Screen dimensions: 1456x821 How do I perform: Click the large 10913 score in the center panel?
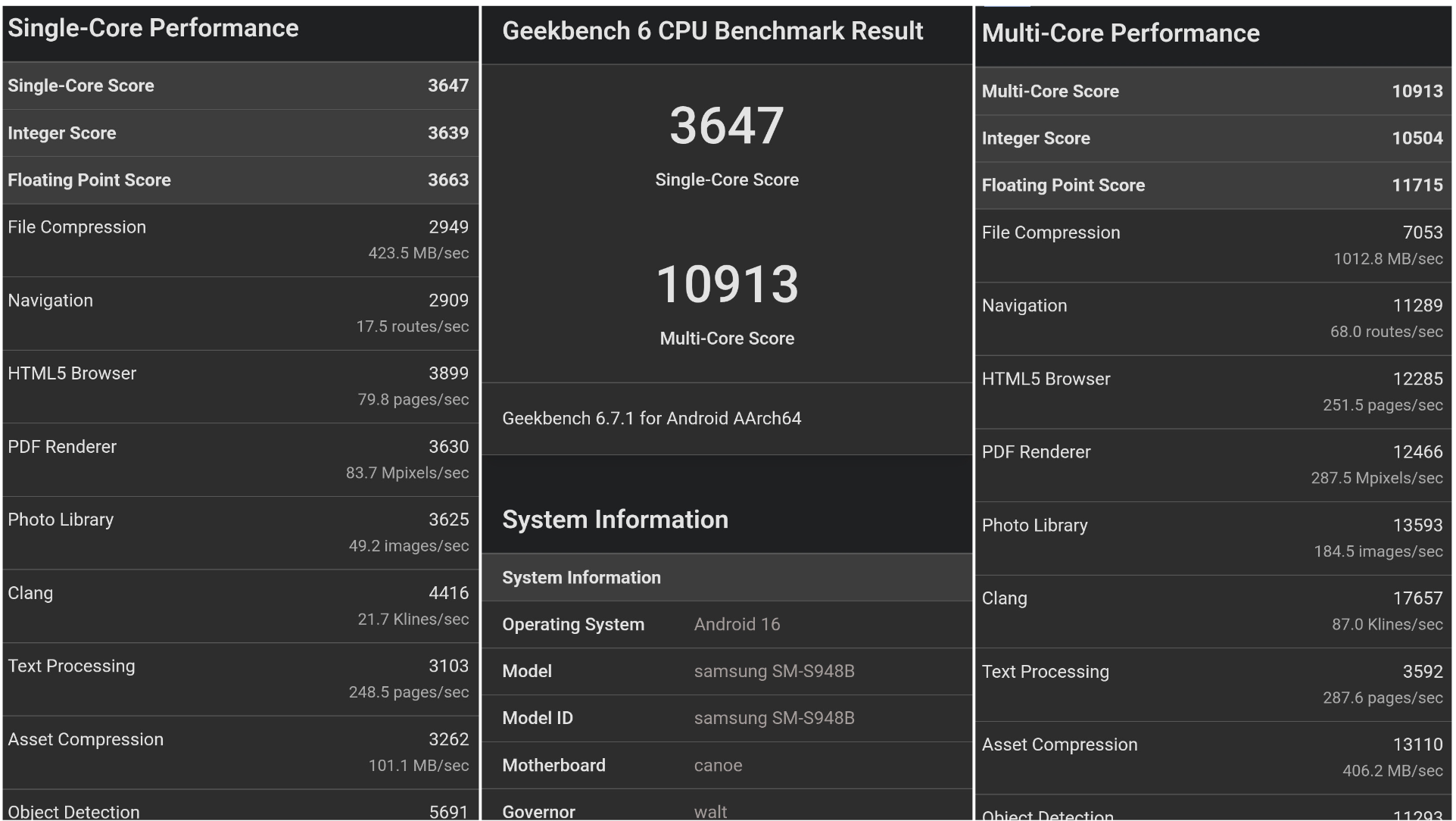[x=727, y=285]
